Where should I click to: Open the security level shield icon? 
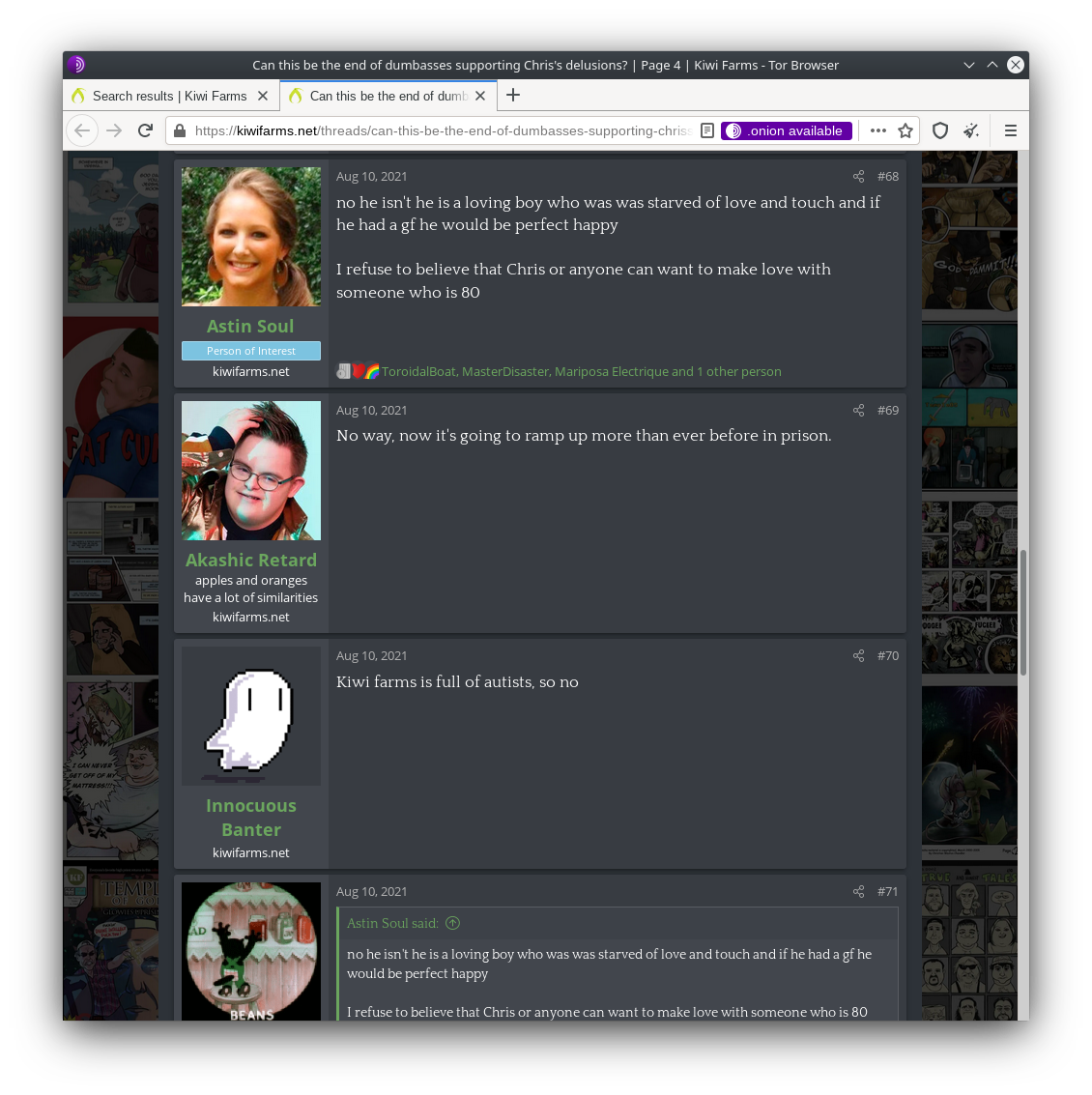pos(939,130)
